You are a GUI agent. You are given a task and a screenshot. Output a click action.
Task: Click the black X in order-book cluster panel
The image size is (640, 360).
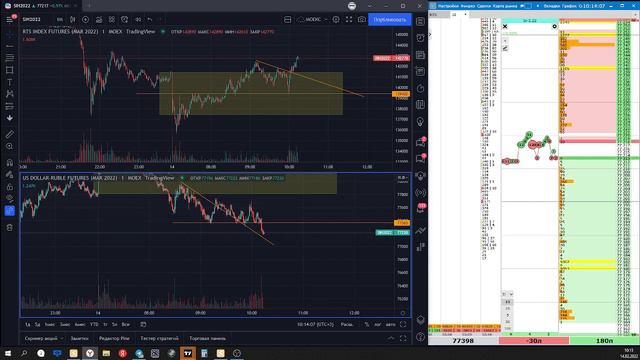point(505,27)
